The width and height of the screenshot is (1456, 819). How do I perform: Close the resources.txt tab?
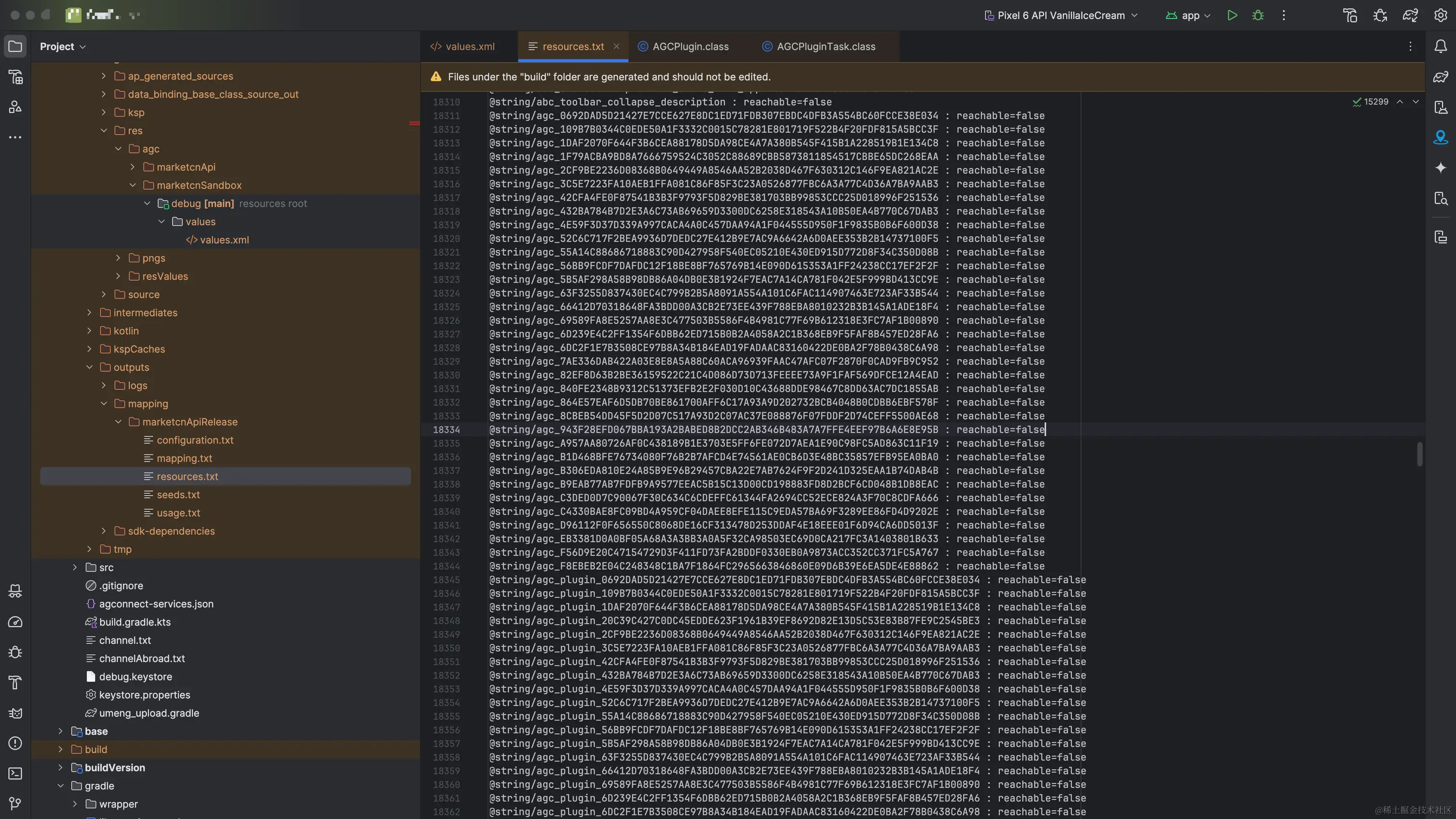pyautogui.click(x=617, y=46)
